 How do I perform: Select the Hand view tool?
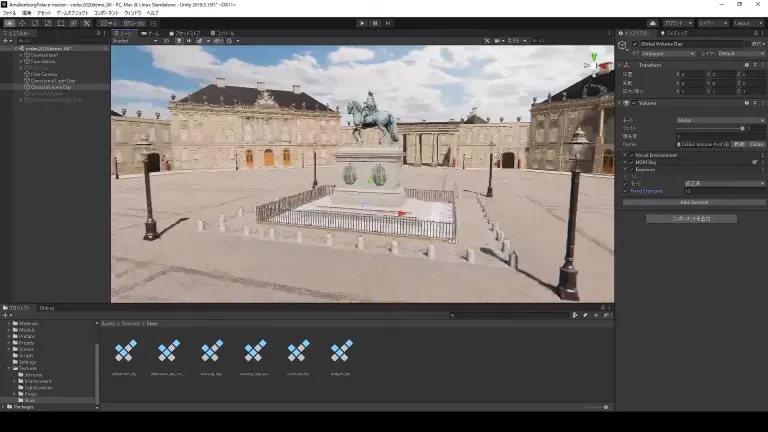(x=9, y=23)
